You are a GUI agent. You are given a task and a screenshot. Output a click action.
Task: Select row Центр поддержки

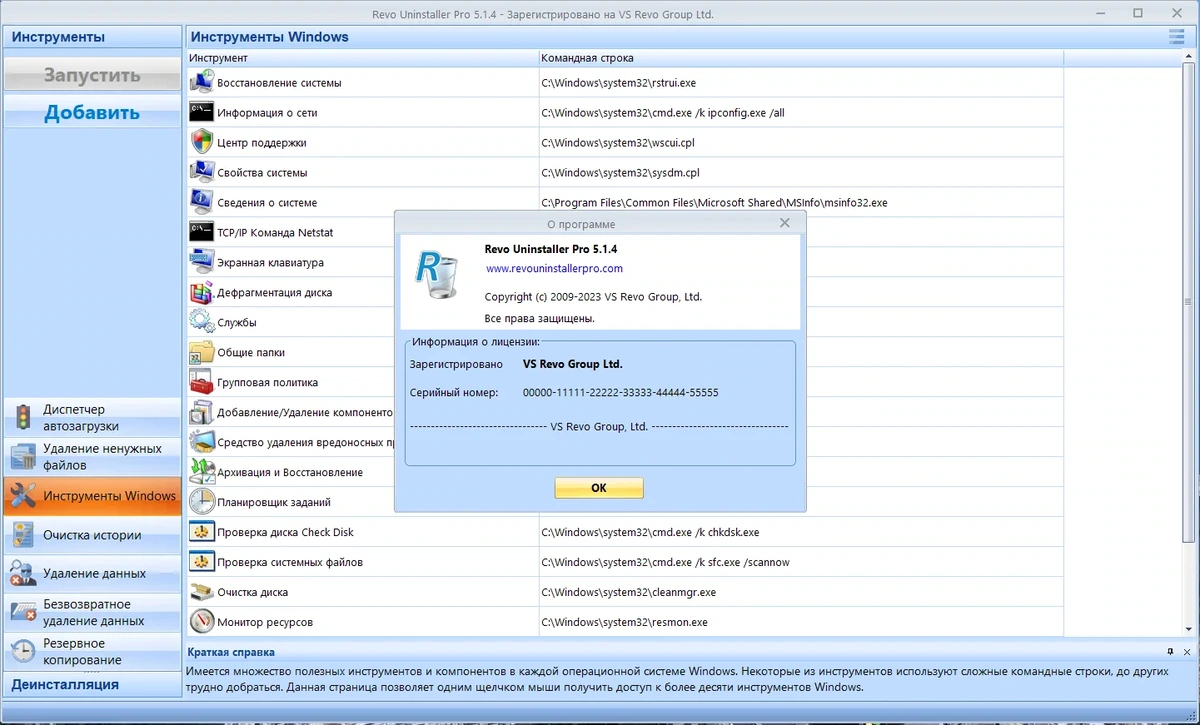[625, 142]
